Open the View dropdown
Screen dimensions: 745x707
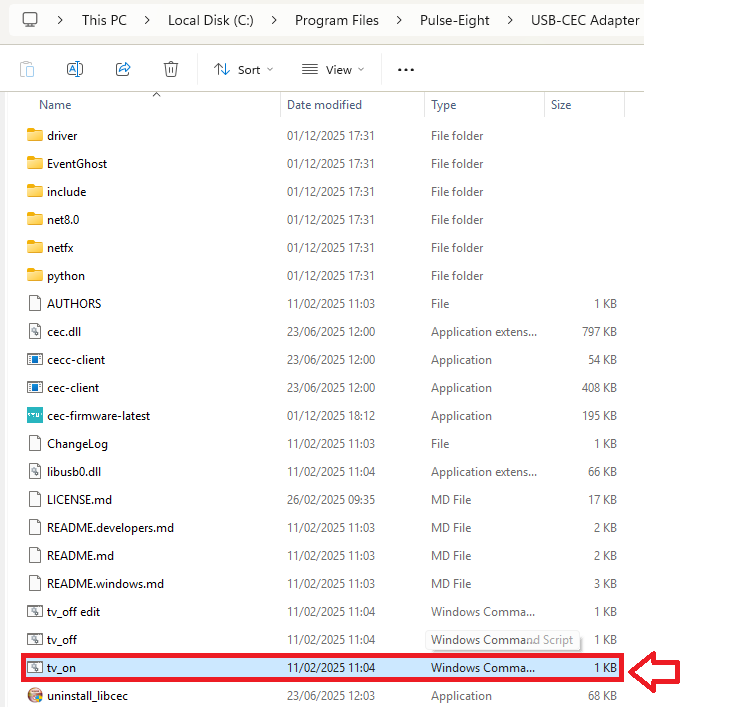(x=333, y=70)
